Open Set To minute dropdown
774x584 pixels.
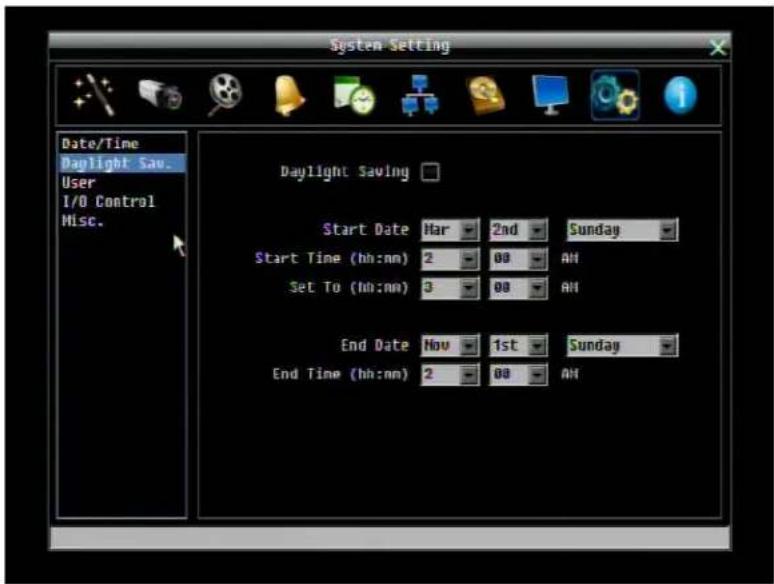pos(518,288)
